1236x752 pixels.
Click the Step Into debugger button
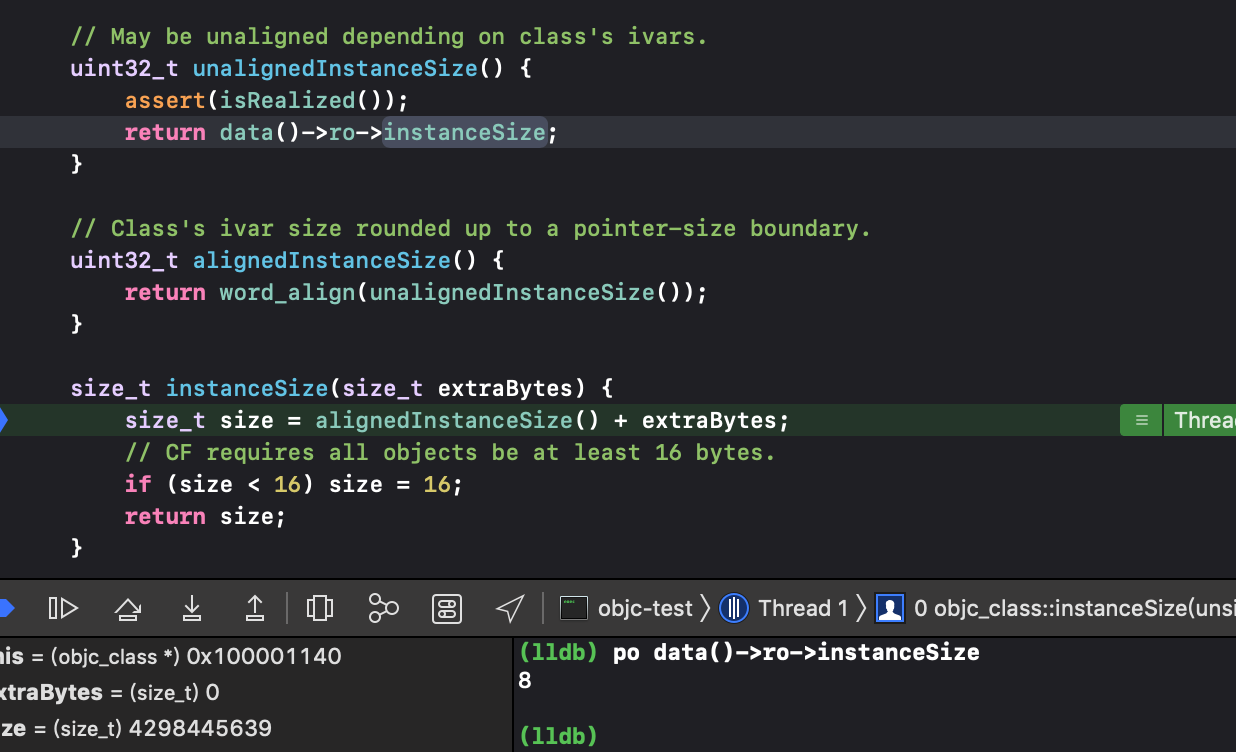[192, 608]
